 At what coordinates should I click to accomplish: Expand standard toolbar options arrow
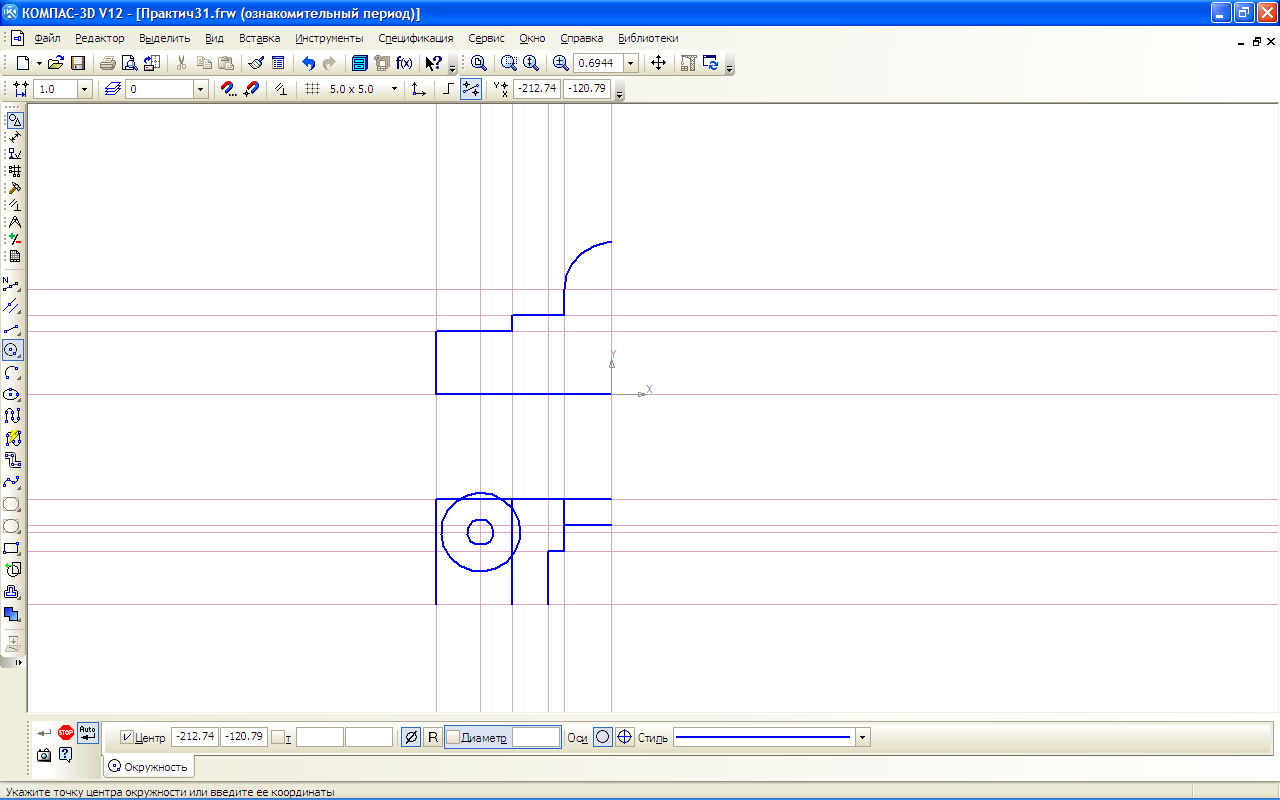click(x=452, y=68)
